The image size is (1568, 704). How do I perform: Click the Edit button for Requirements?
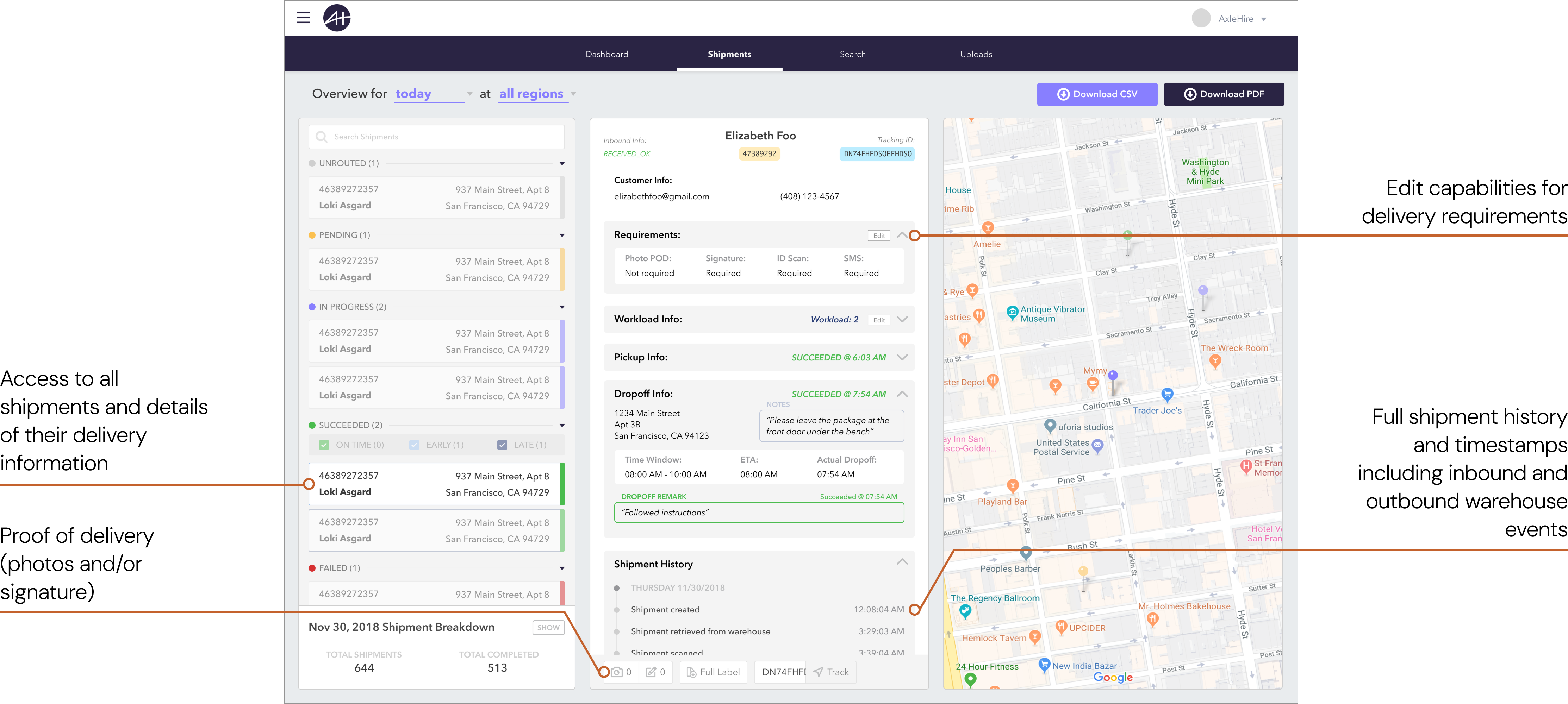[x=878, y=235]
